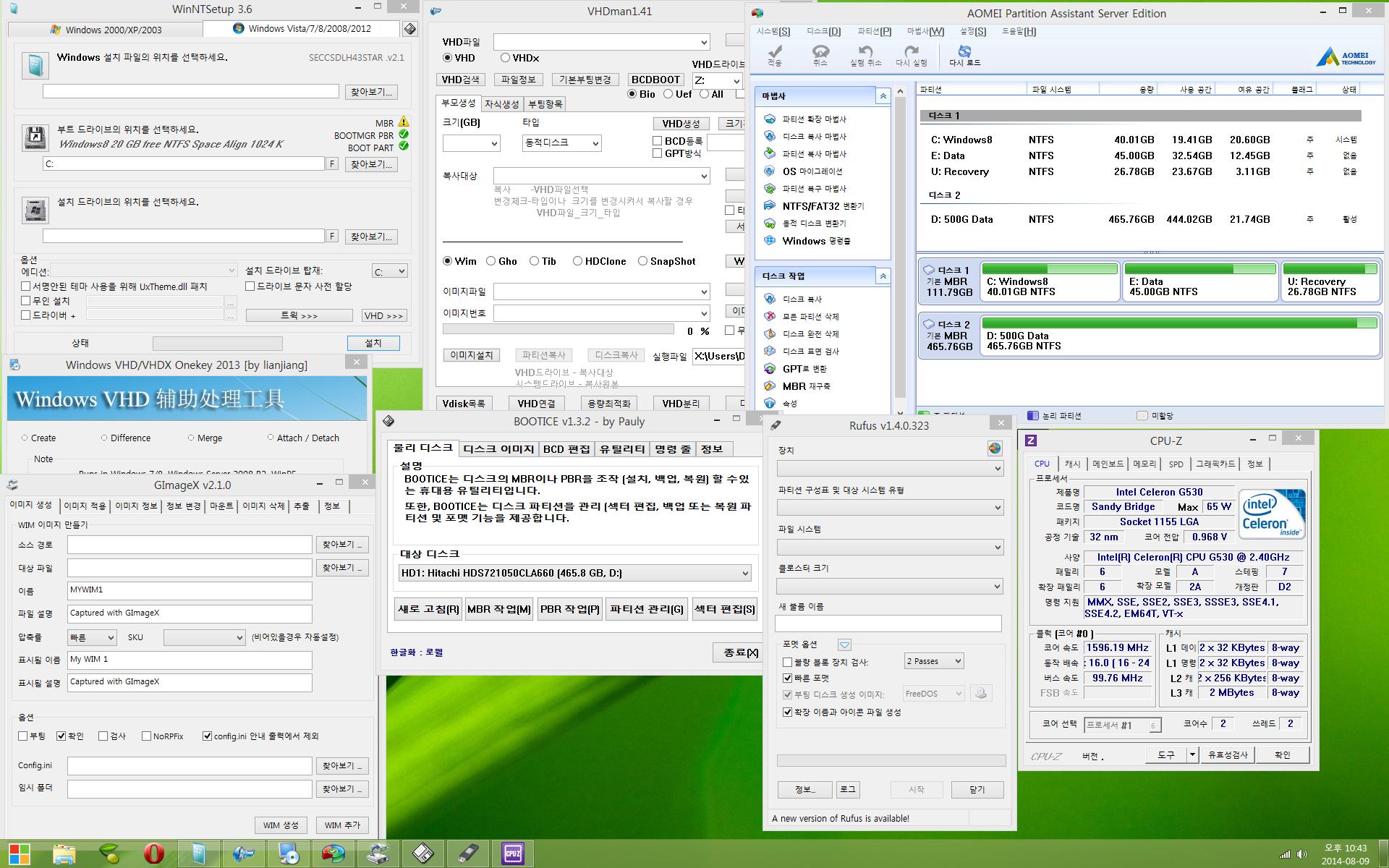The height and width of the screenshot is (868, 1389).
Task: Select the VHDx radio button in VHDman
Action: pos(506,58)
